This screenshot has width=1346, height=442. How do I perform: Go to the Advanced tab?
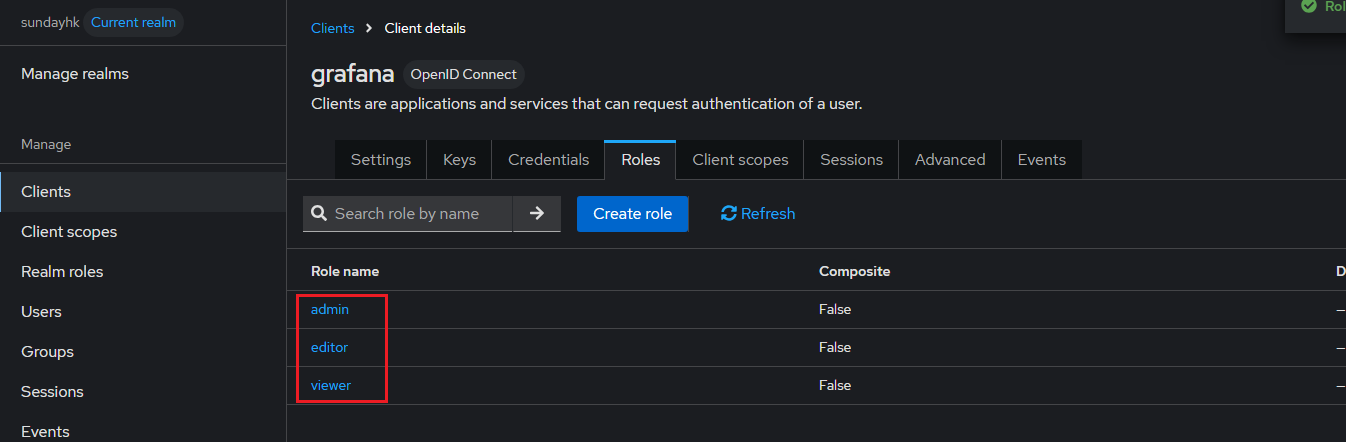pyautogui.click(x=950, y=160)
